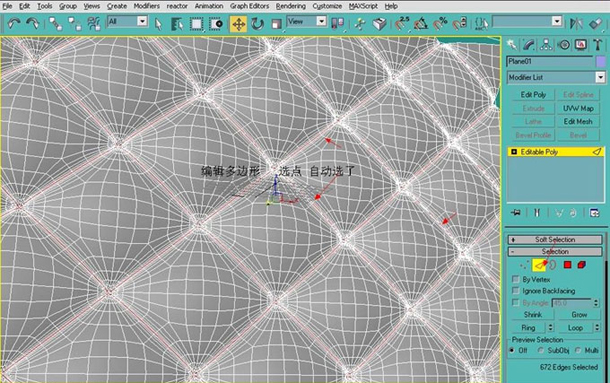Click the Ring spinner arrows

click(550, 328)
